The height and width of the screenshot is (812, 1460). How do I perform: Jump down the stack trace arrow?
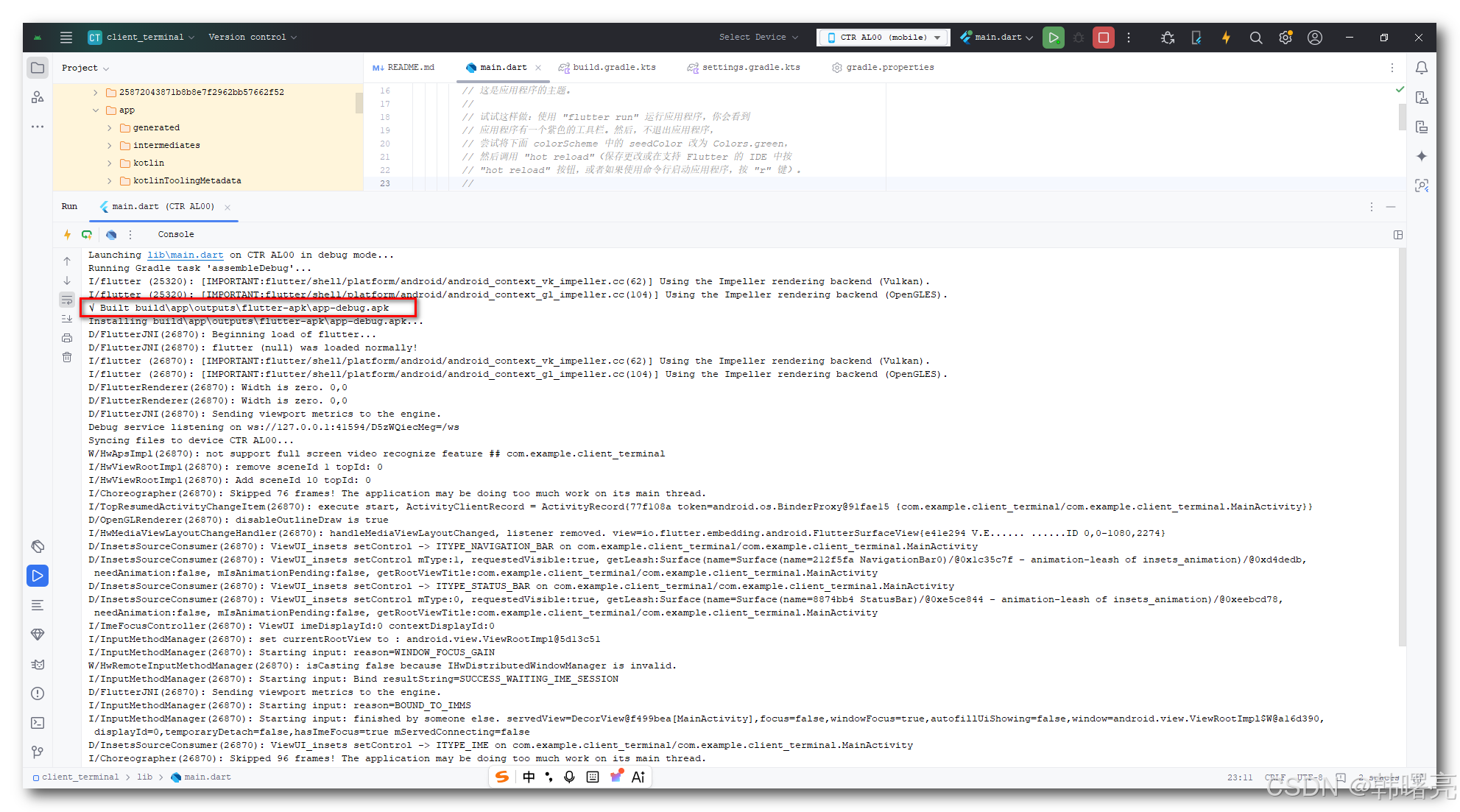click(67, 280)
